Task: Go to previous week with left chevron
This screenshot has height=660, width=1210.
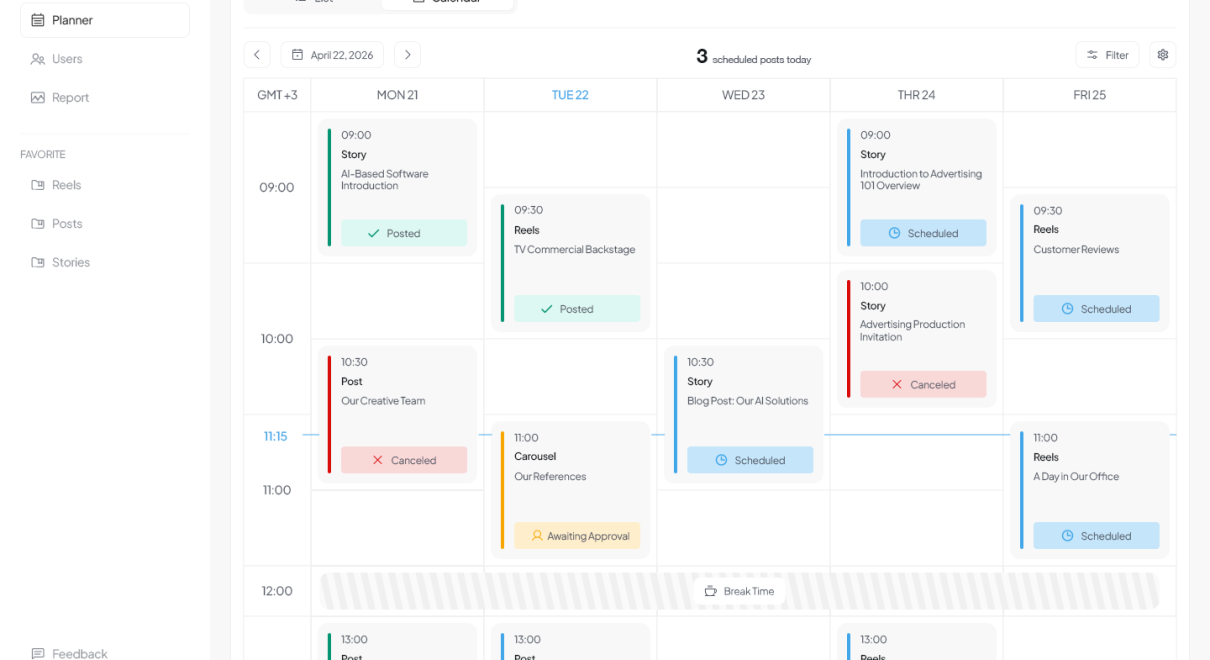Action: pyautogui.click(x=257, y=55)
